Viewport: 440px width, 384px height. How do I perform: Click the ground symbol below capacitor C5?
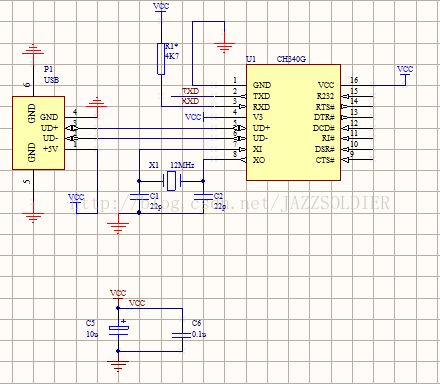(x=118, y=366)
